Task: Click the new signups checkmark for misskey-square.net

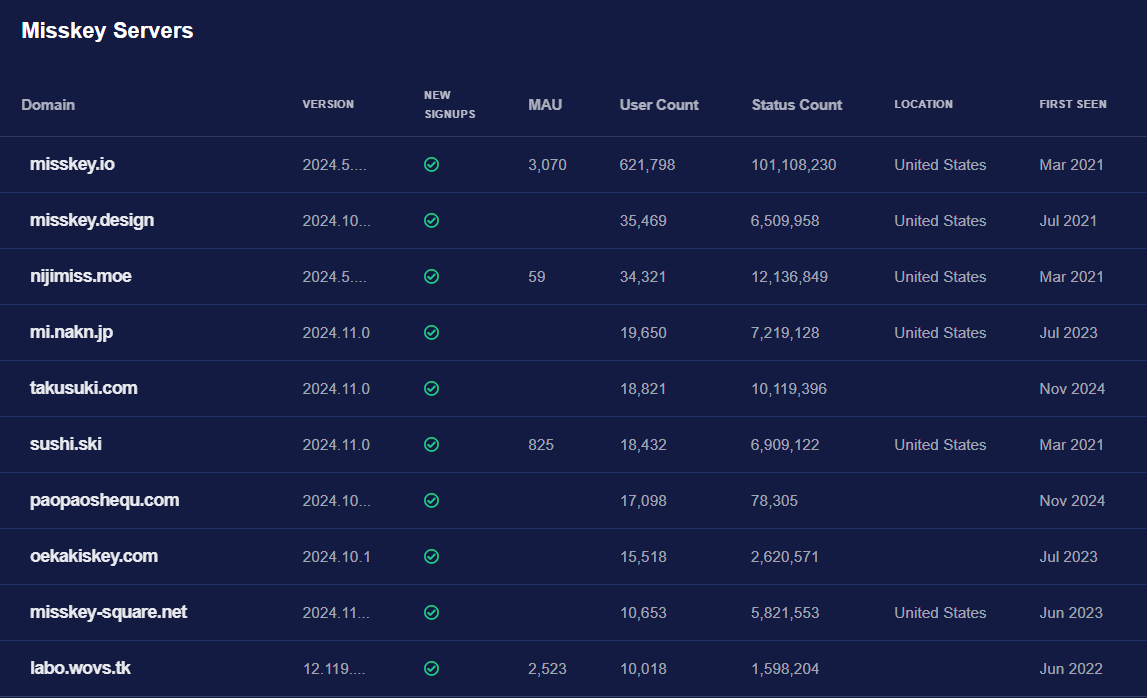Action: click(432, 612)
